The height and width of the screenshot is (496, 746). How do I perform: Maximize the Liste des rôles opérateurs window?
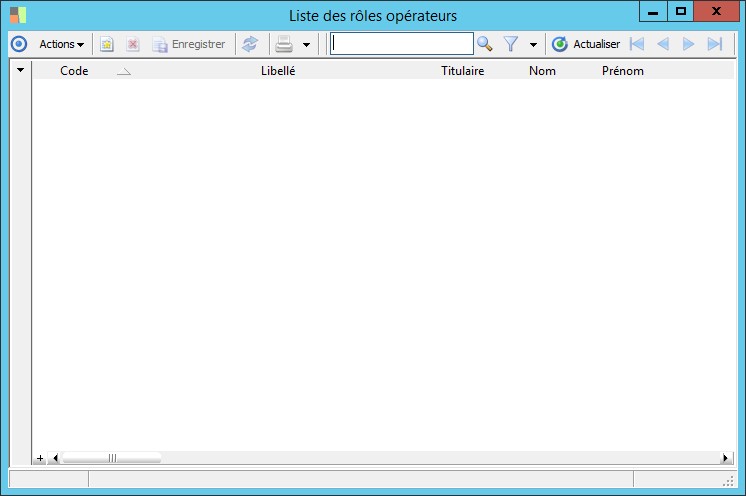tap(681, 11)
